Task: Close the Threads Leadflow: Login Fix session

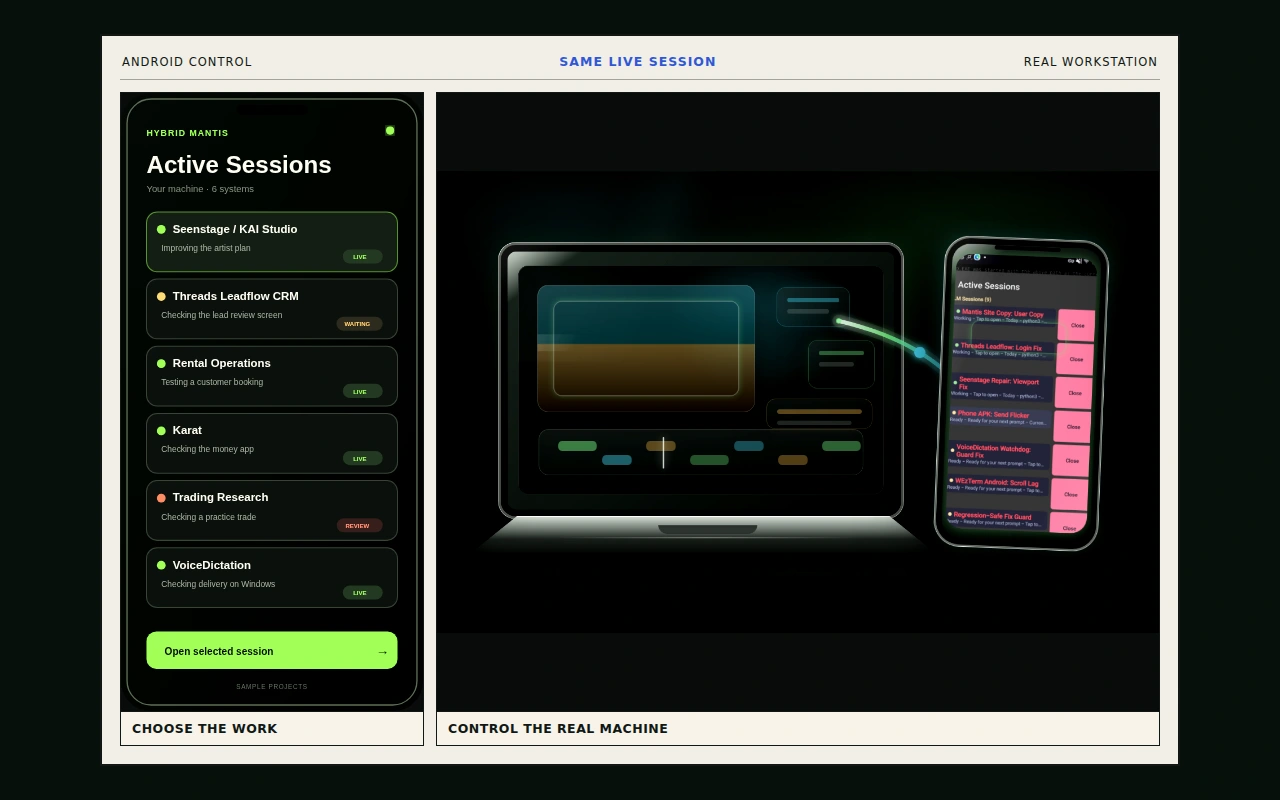Action: (x=1076, y=359)
